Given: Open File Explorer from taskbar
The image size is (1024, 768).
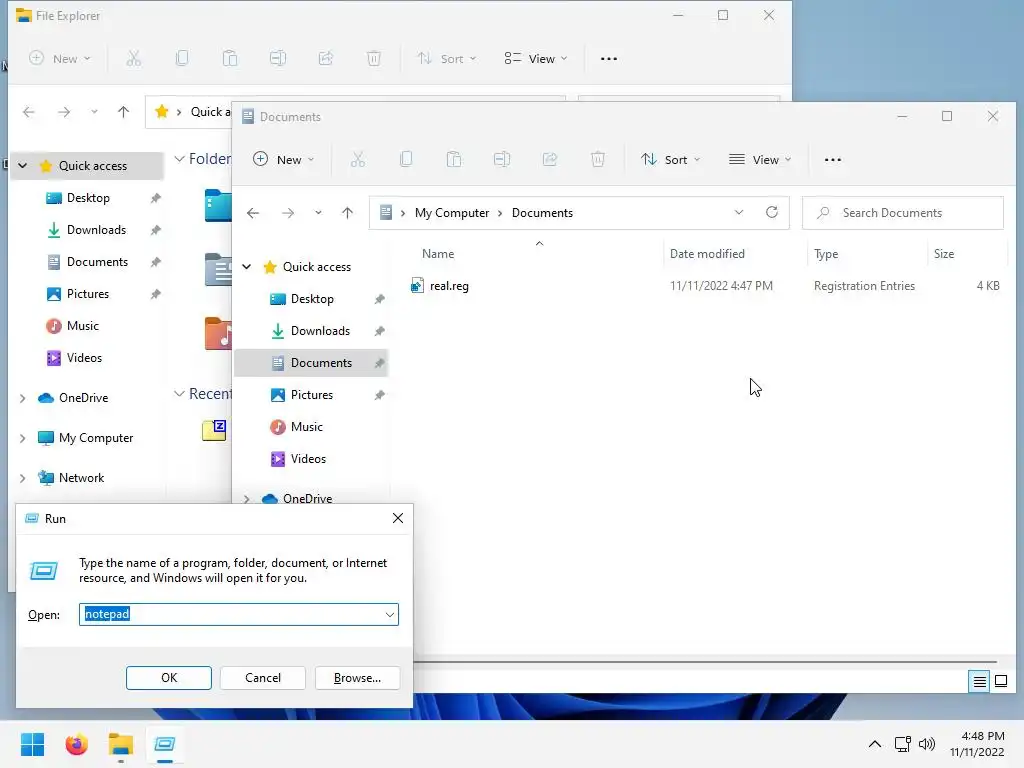Looking at the screenshot, I should click(x=121, y=744).
